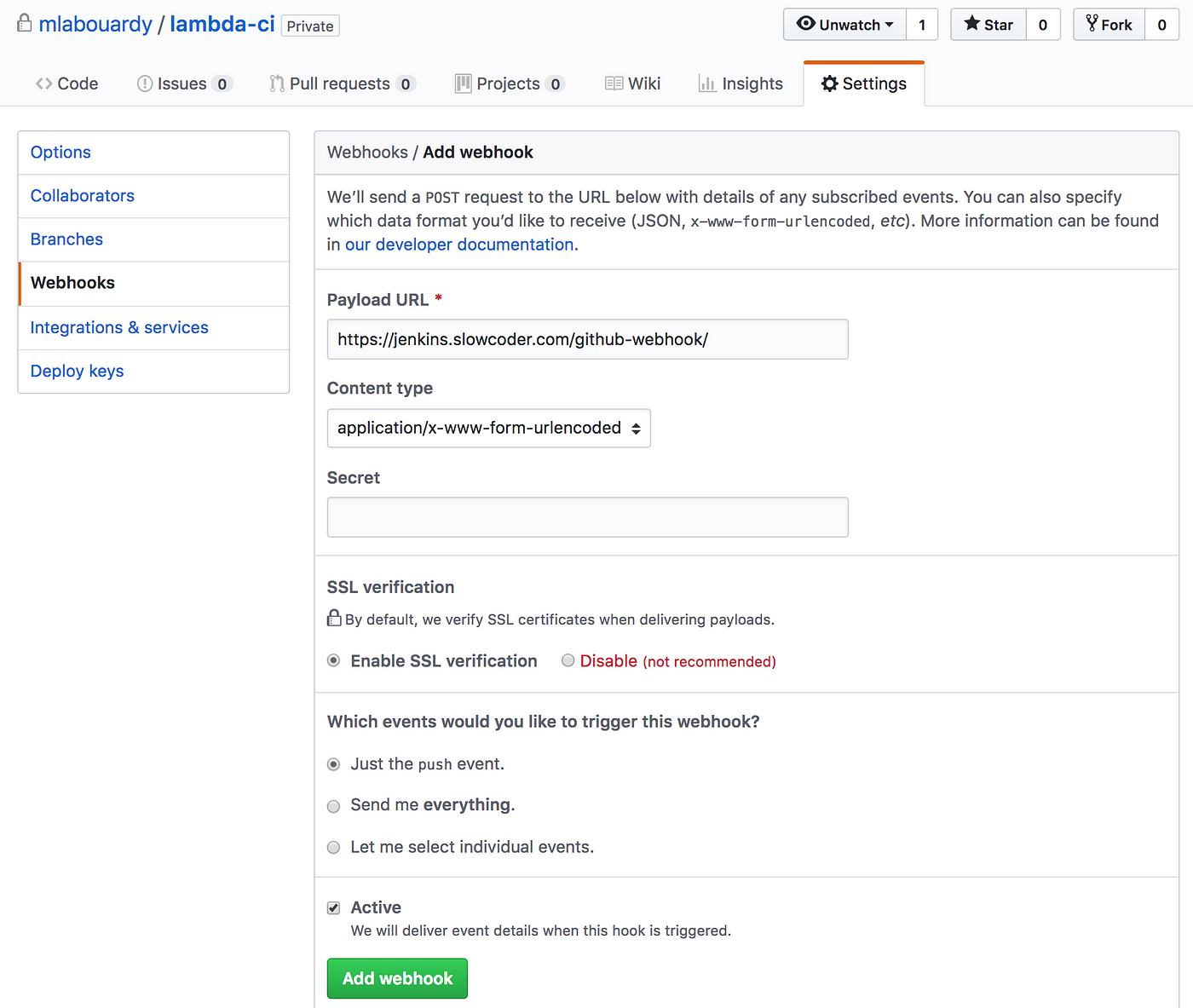1193x1008 pixels.
Task: Click the SSL verification padlock icon
Action: (x=334, y=619)
